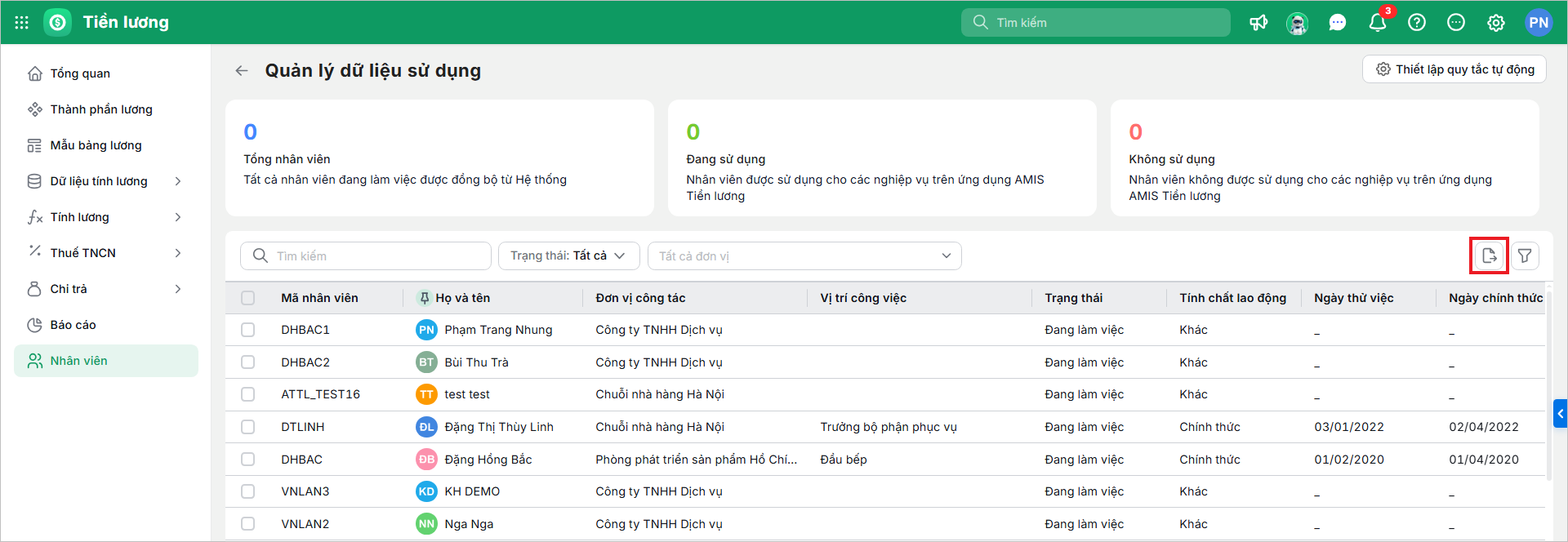The width and height of the screenshot is (1568, 542).
Task: Sort by Mã nhân viên column header
Action: point(319,298)
